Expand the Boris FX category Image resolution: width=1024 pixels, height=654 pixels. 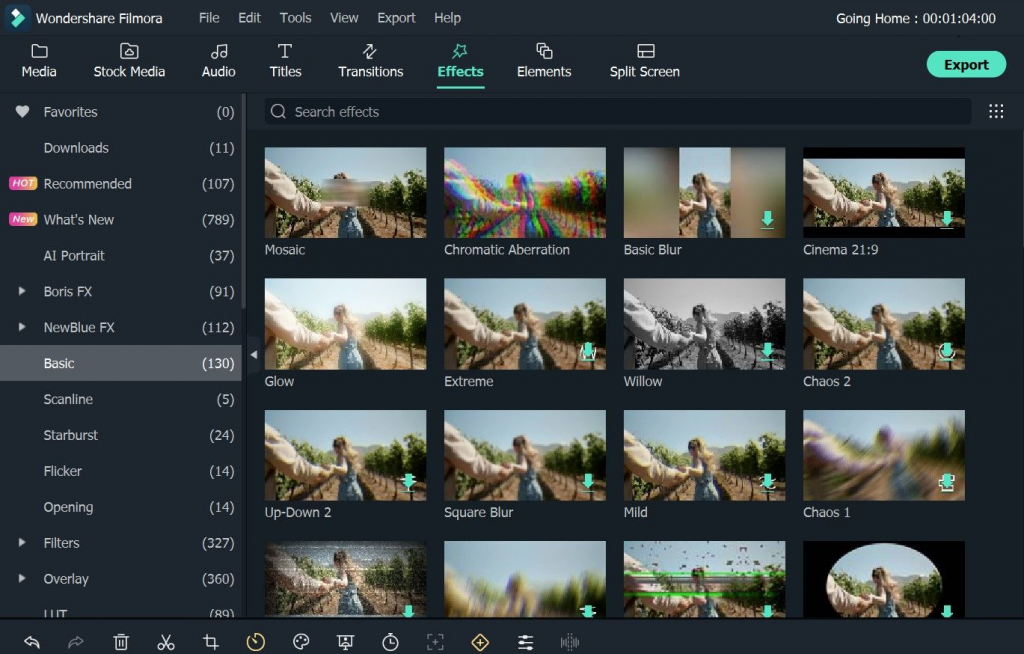click(22, 291)
